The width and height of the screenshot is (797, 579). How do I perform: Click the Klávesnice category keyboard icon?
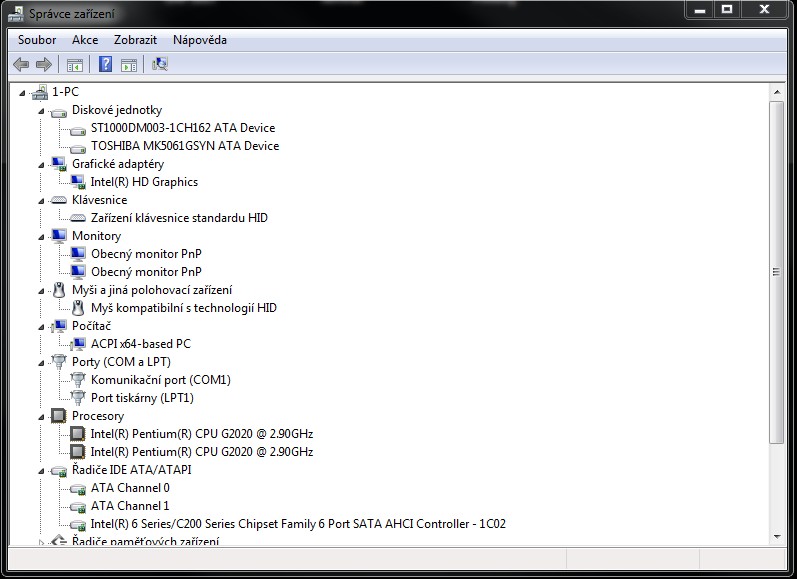point(59,200)
